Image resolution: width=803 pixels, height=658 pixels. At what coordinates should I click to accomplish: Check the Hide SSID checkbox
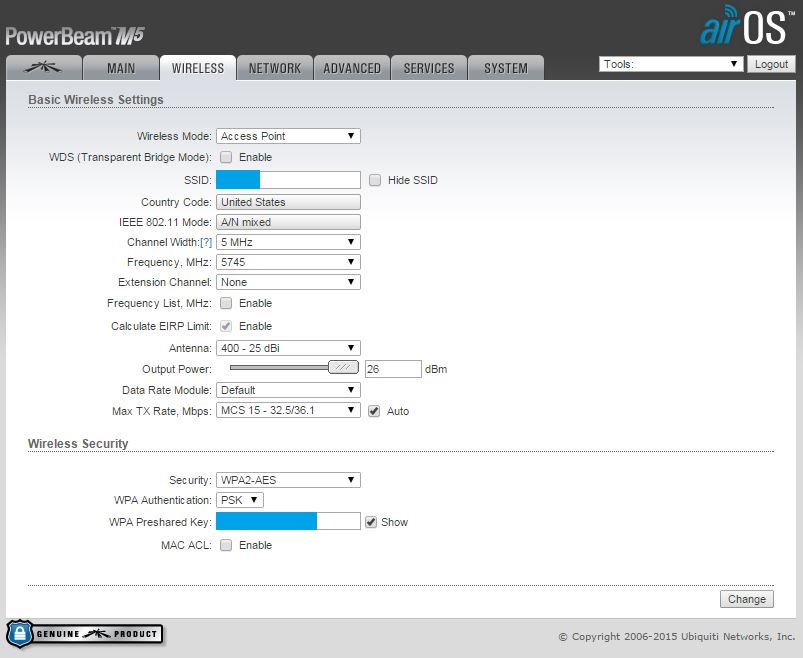coord(375,180)
